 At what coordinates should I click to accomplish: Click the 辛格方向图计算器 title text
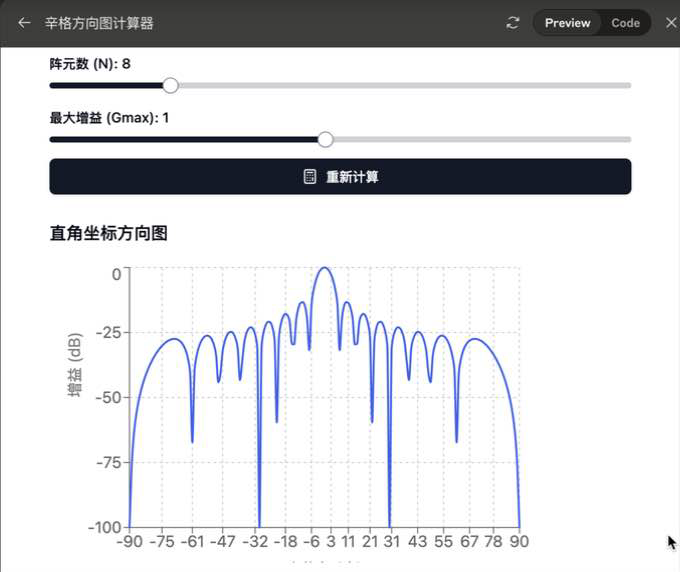tap(99, 23)
